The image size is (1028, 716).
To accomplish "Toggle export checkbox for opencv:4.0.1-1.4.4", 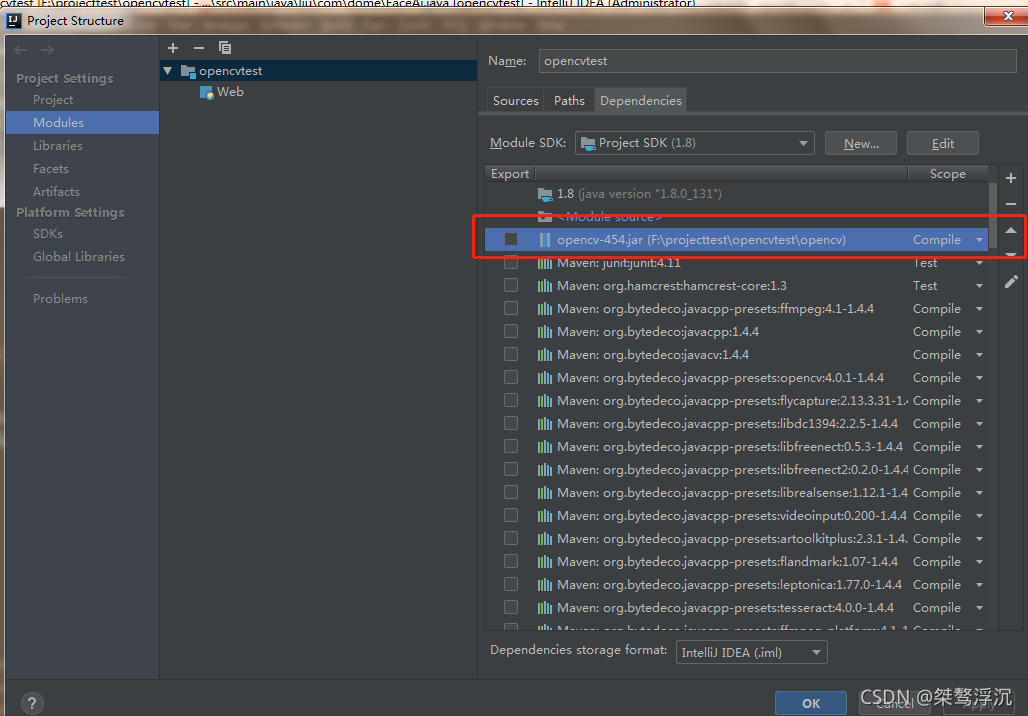I will point(511,377).
